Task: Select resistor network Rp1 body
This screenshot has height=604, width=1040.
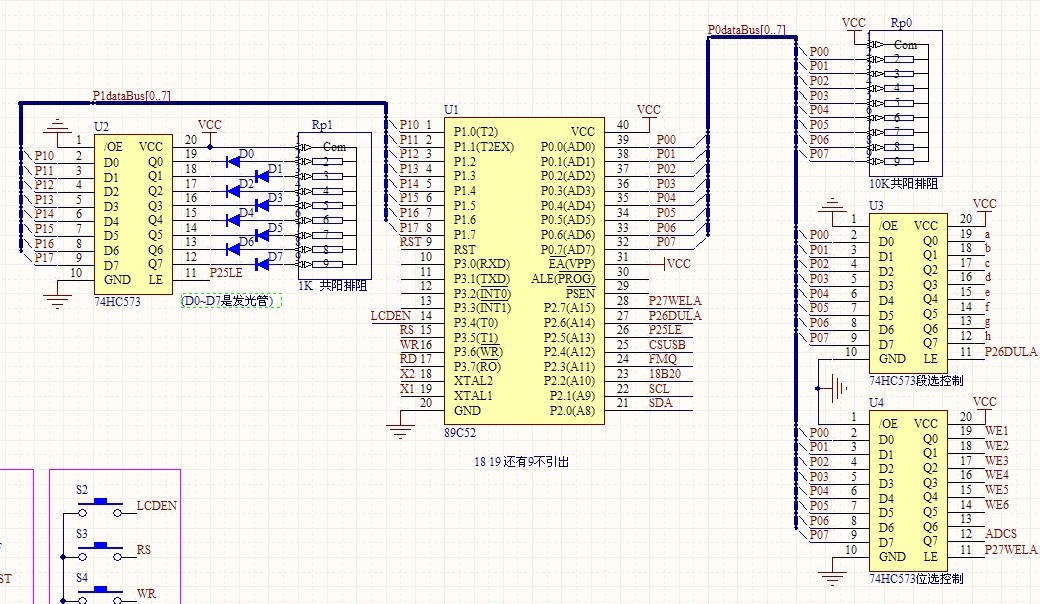Action: coord(334,206)
